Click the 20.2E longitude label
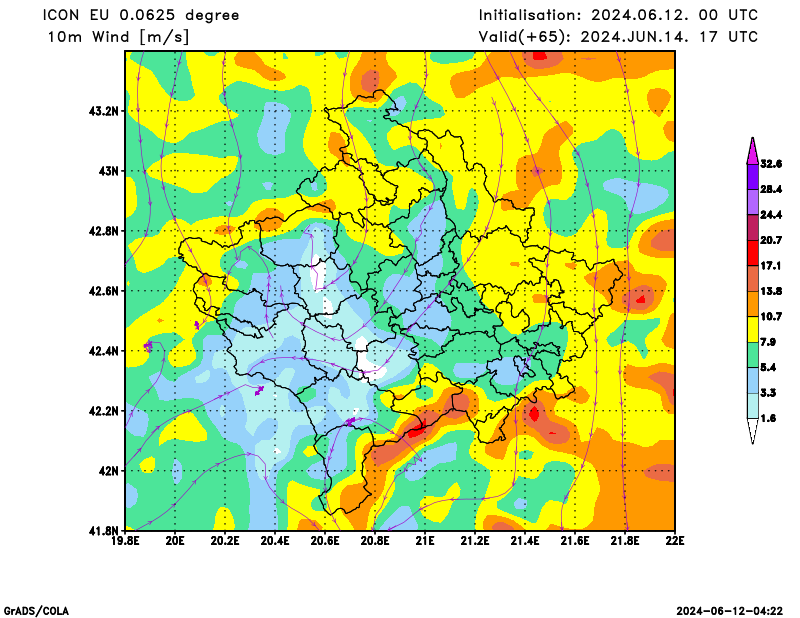The height and width of the screenshot is (618, 800). click(x=226, y=541)
